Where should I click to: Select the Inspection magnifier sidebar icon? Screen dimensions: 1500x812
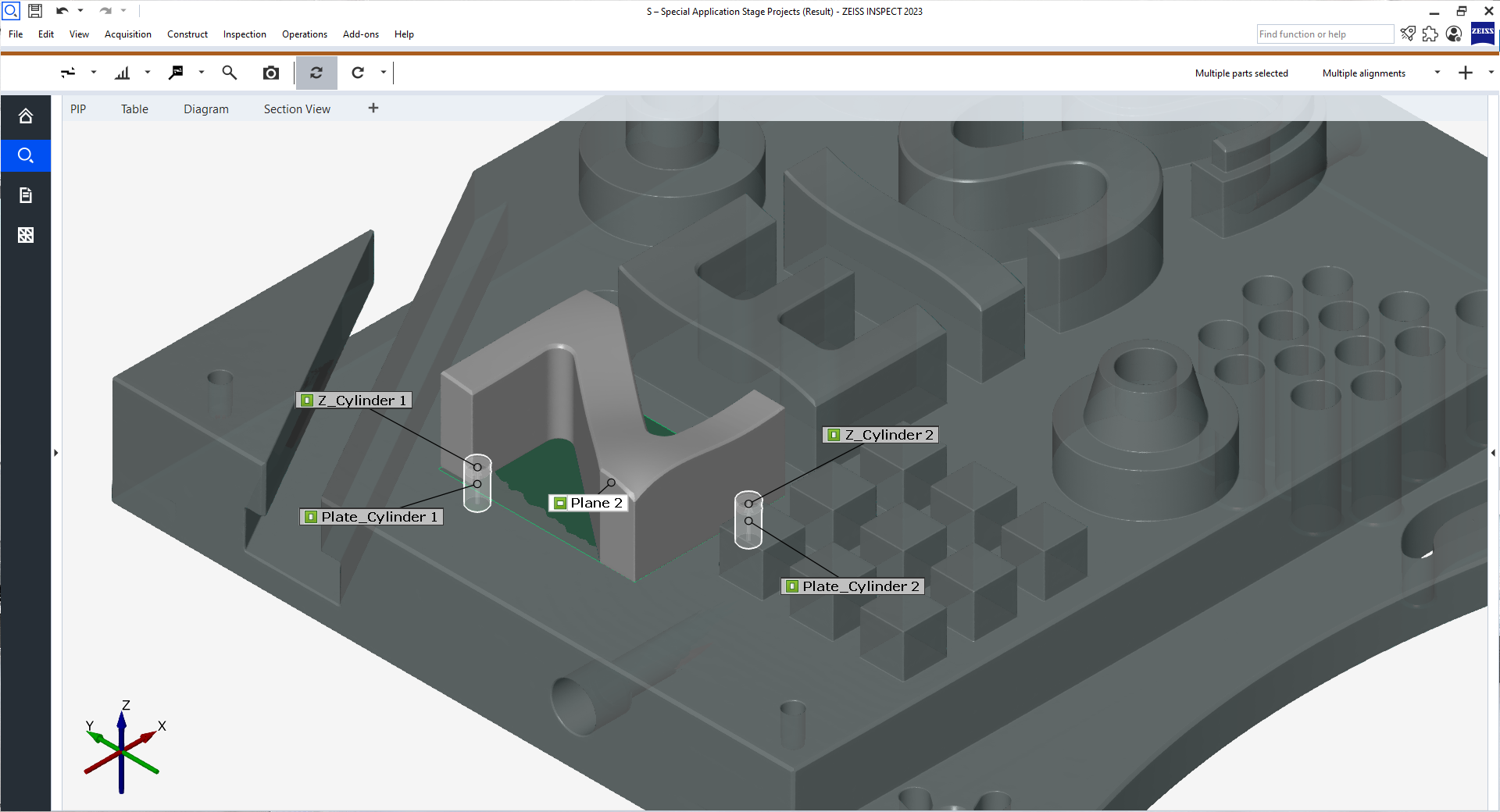[x=26, y=155]
